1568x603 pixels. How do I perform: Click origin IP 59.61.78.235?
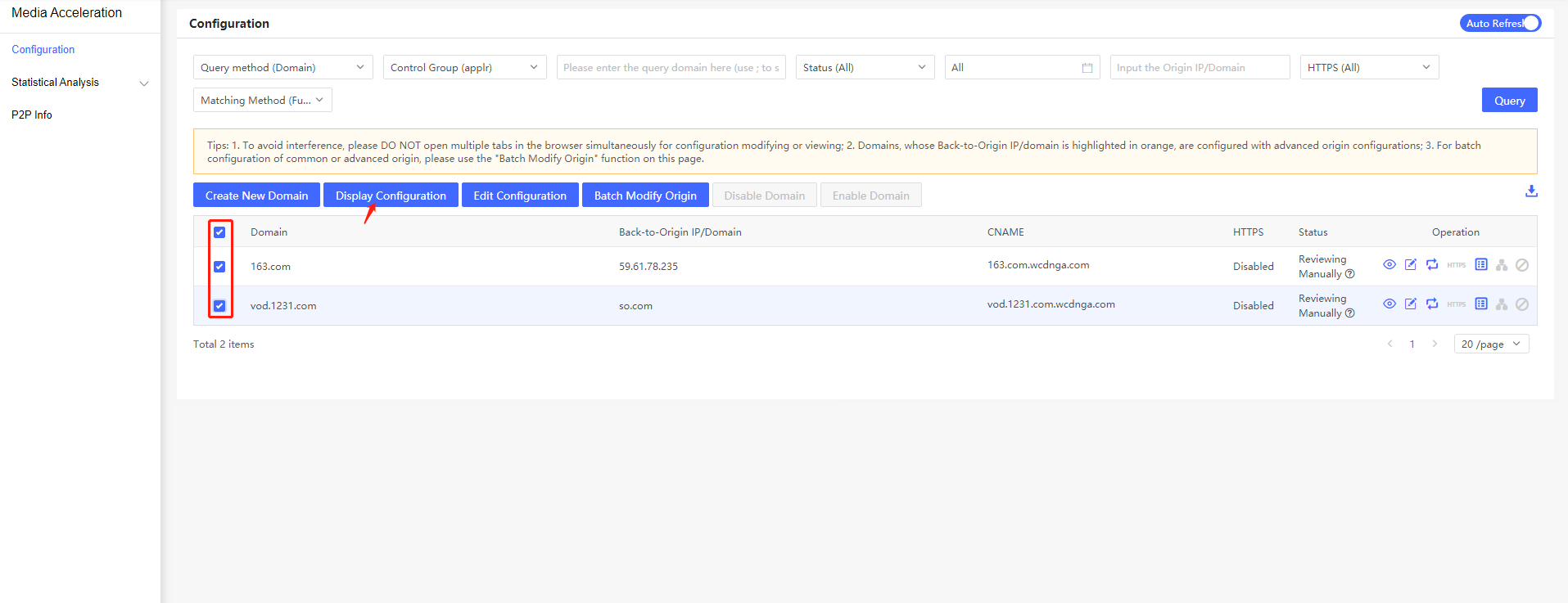(648, 267)
